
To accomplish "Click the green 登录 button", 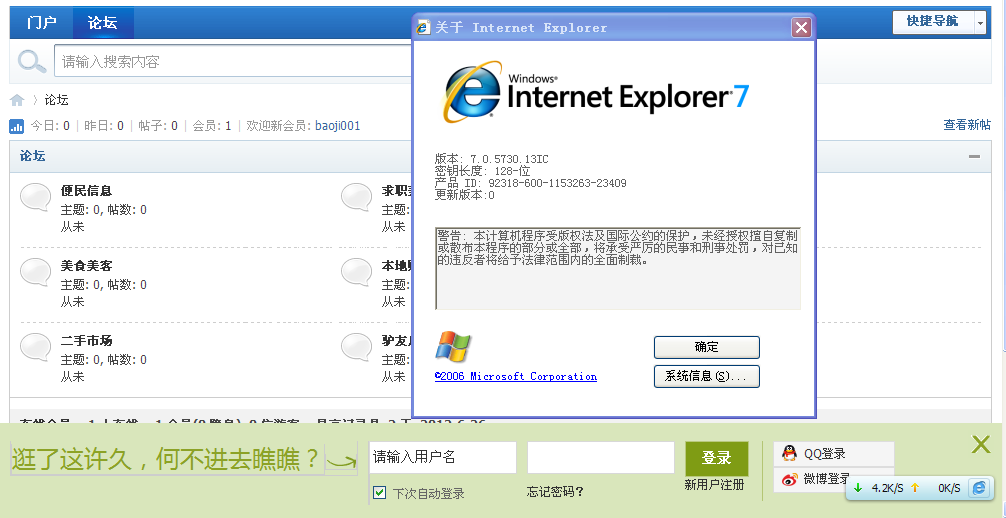I will coord(717,458).
